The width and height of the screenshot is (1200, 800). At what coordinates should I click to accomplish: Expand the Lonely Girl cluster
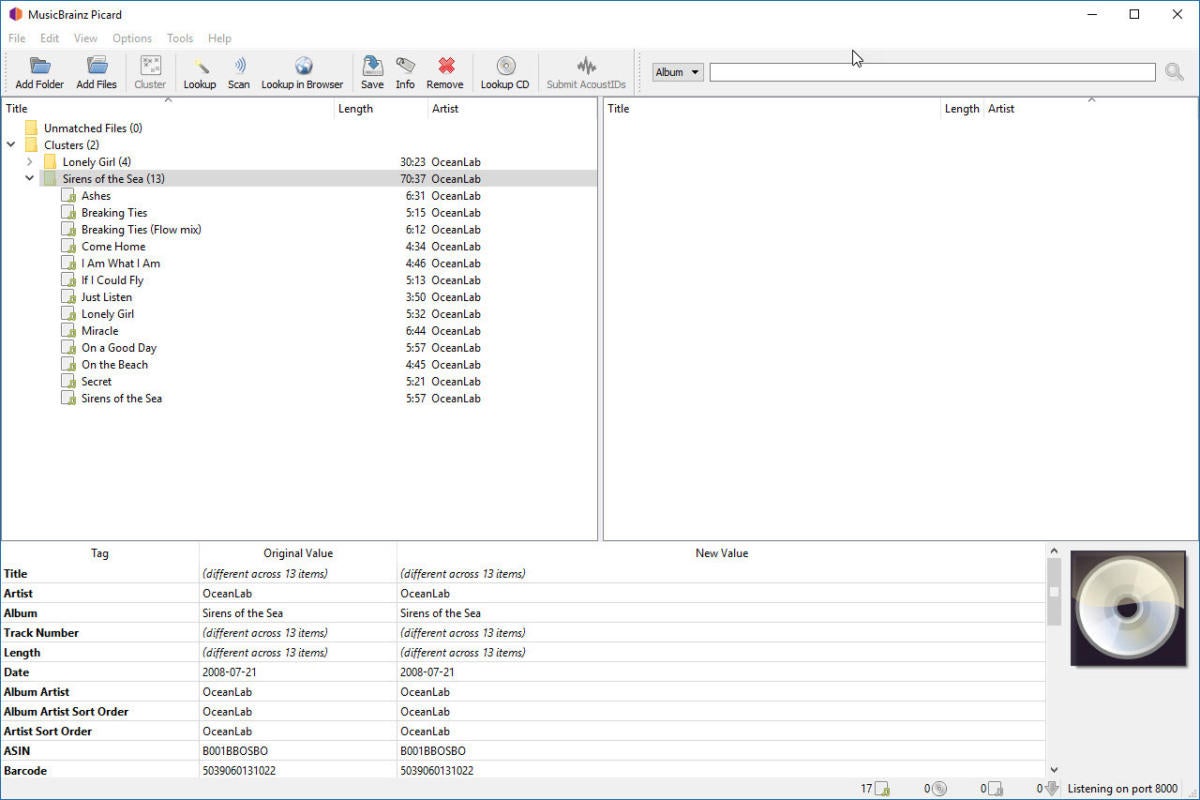29,162
